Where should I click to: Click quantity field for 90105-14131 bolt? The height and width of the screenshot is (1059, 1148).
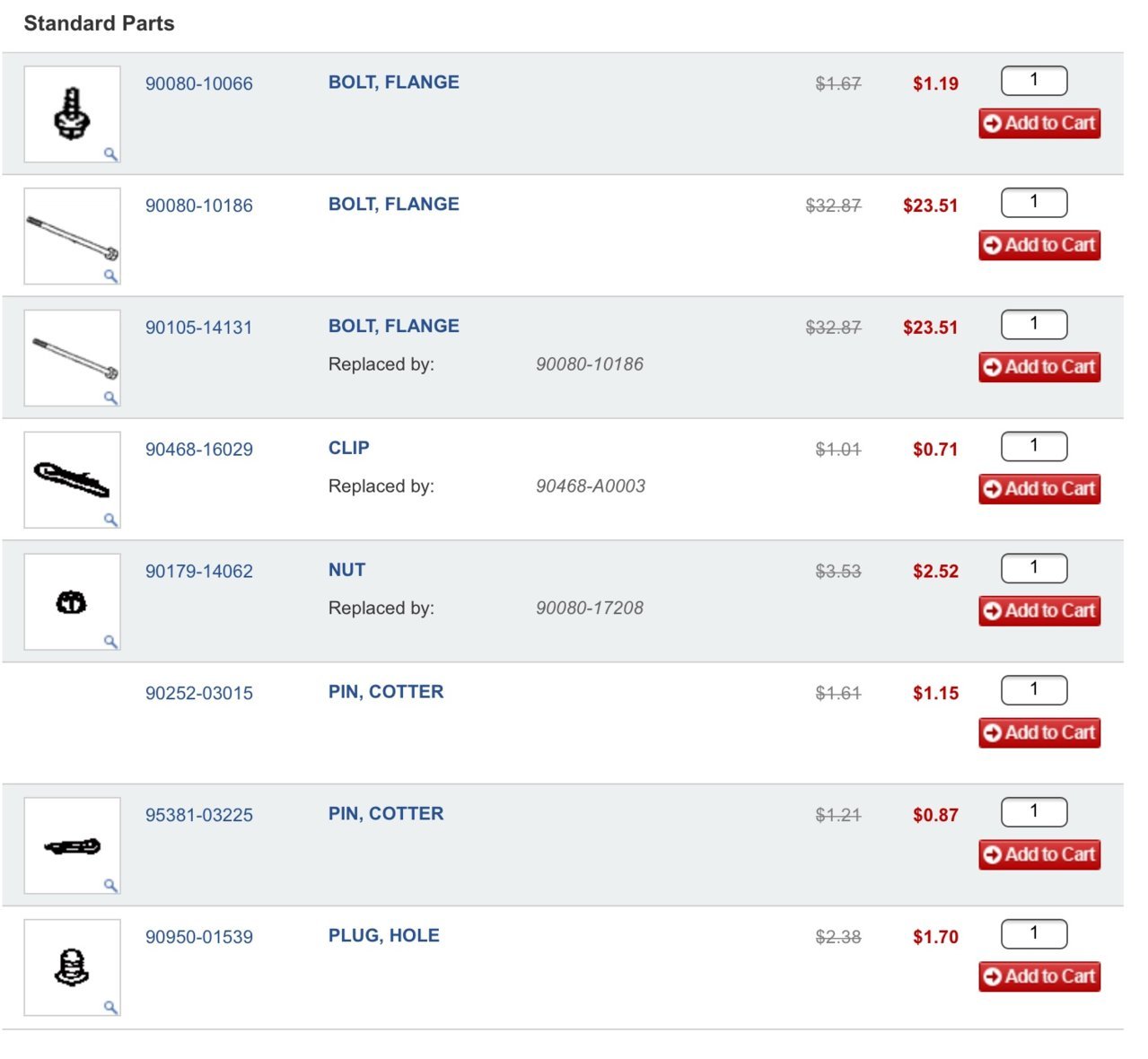click(x=1034, y=325)
